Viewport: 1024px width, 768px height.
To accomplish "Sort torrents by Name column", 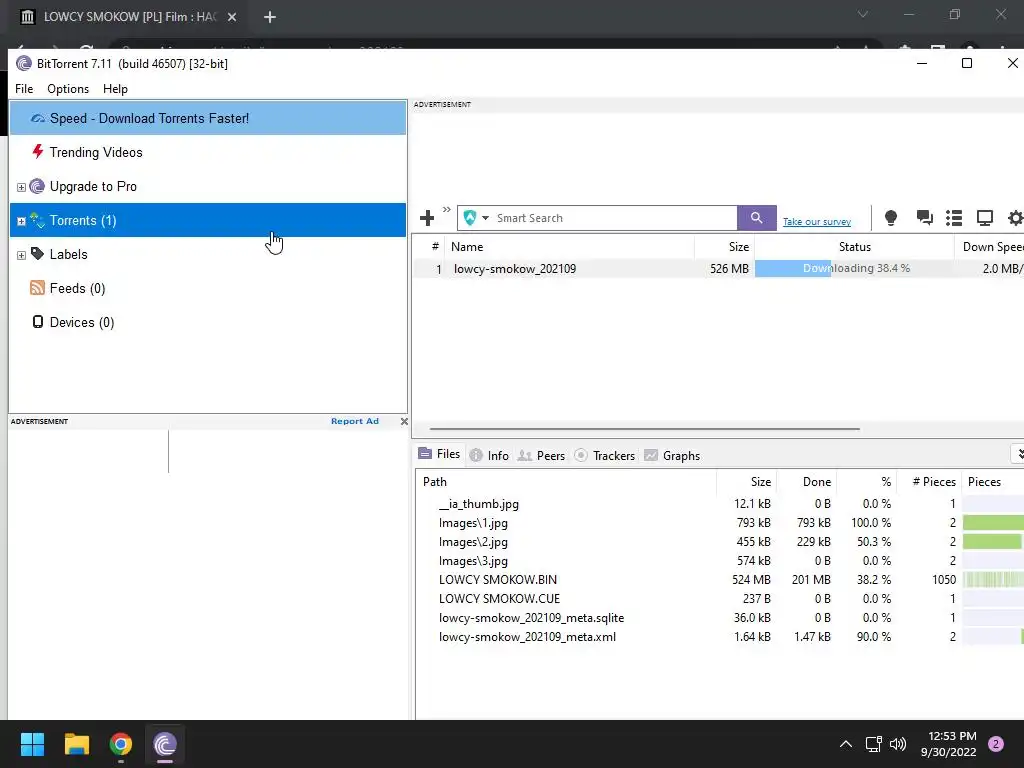I will 569,247.
